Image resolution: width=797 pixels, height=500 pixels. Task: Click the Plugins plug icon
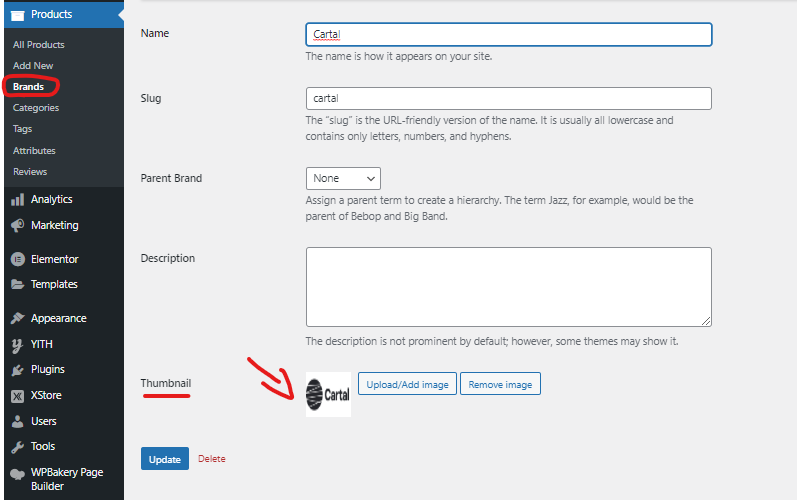17,370
